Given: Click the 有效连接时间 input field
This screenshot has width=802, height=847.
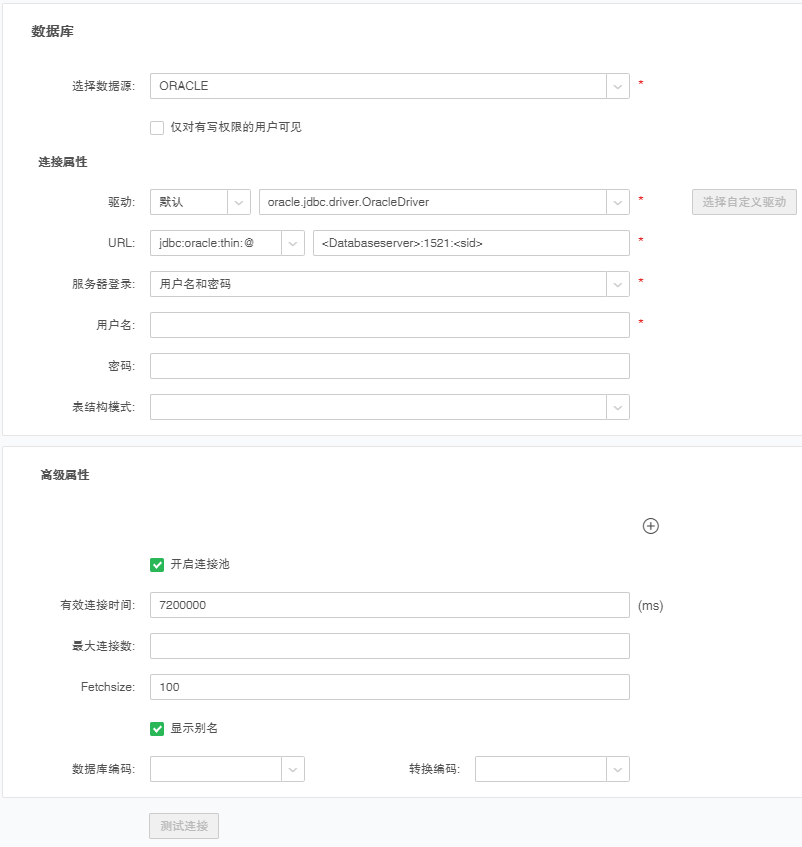Looking at the screenshot, I should tap(389, 606).
